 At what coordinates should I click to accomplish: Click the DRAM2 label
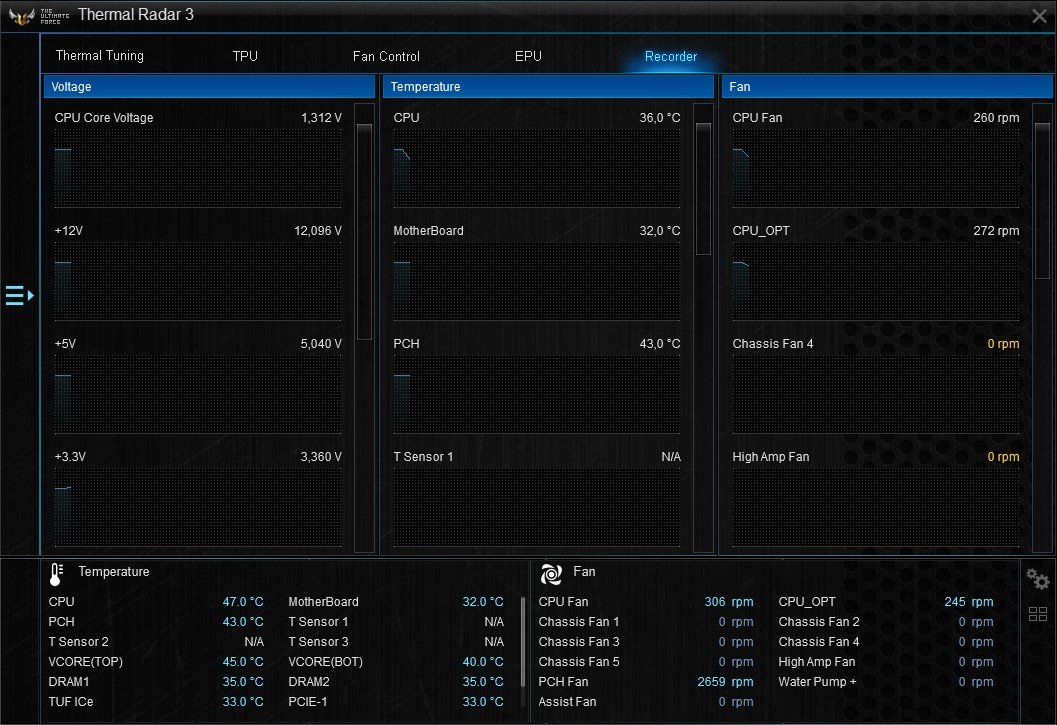coord(309,682)
